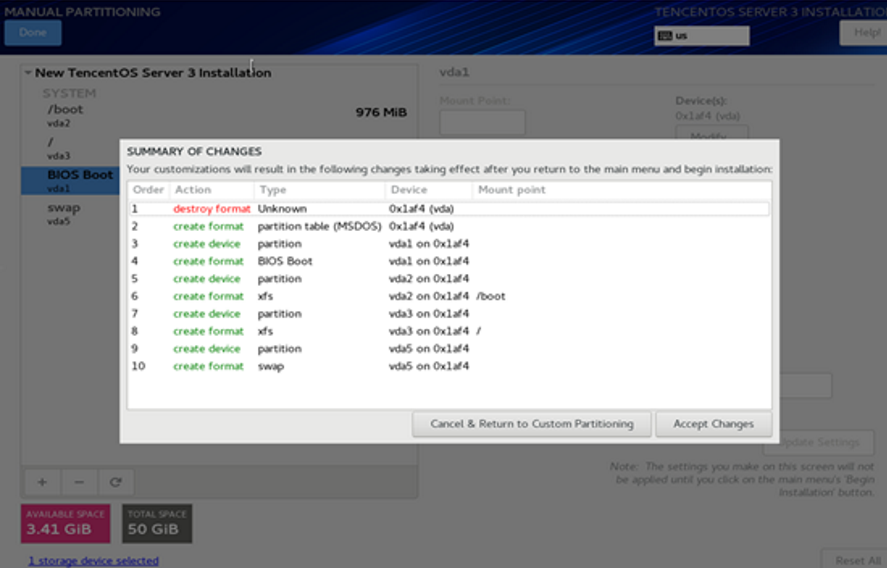Click the Accept Changes button
Screen dimensions: 887x568
[713, 424]
